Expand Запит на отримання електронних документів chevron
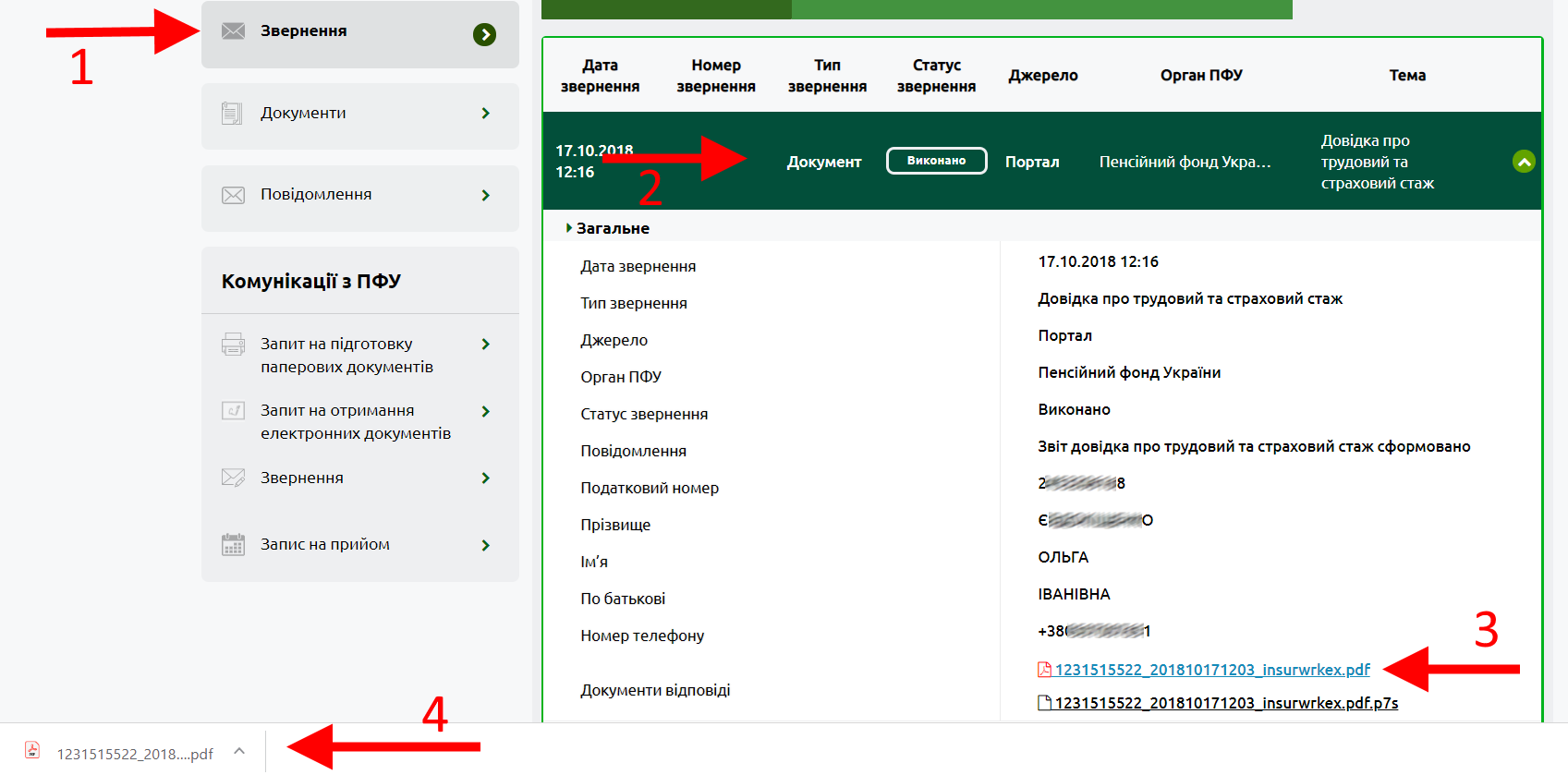The width and height of the screenshot is (1568, 775). tap(486, 411)
